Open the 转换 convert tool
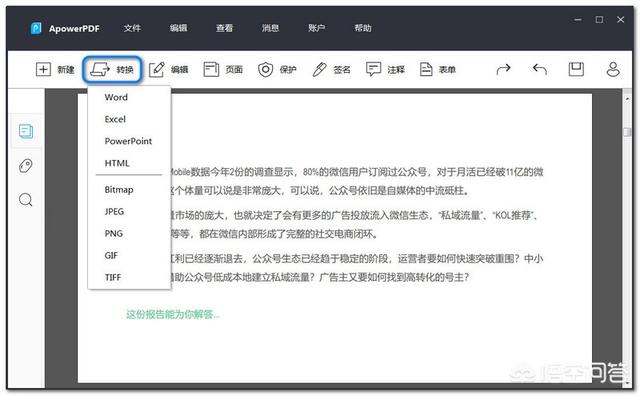The image size is (640, 396). pos(112,69)
